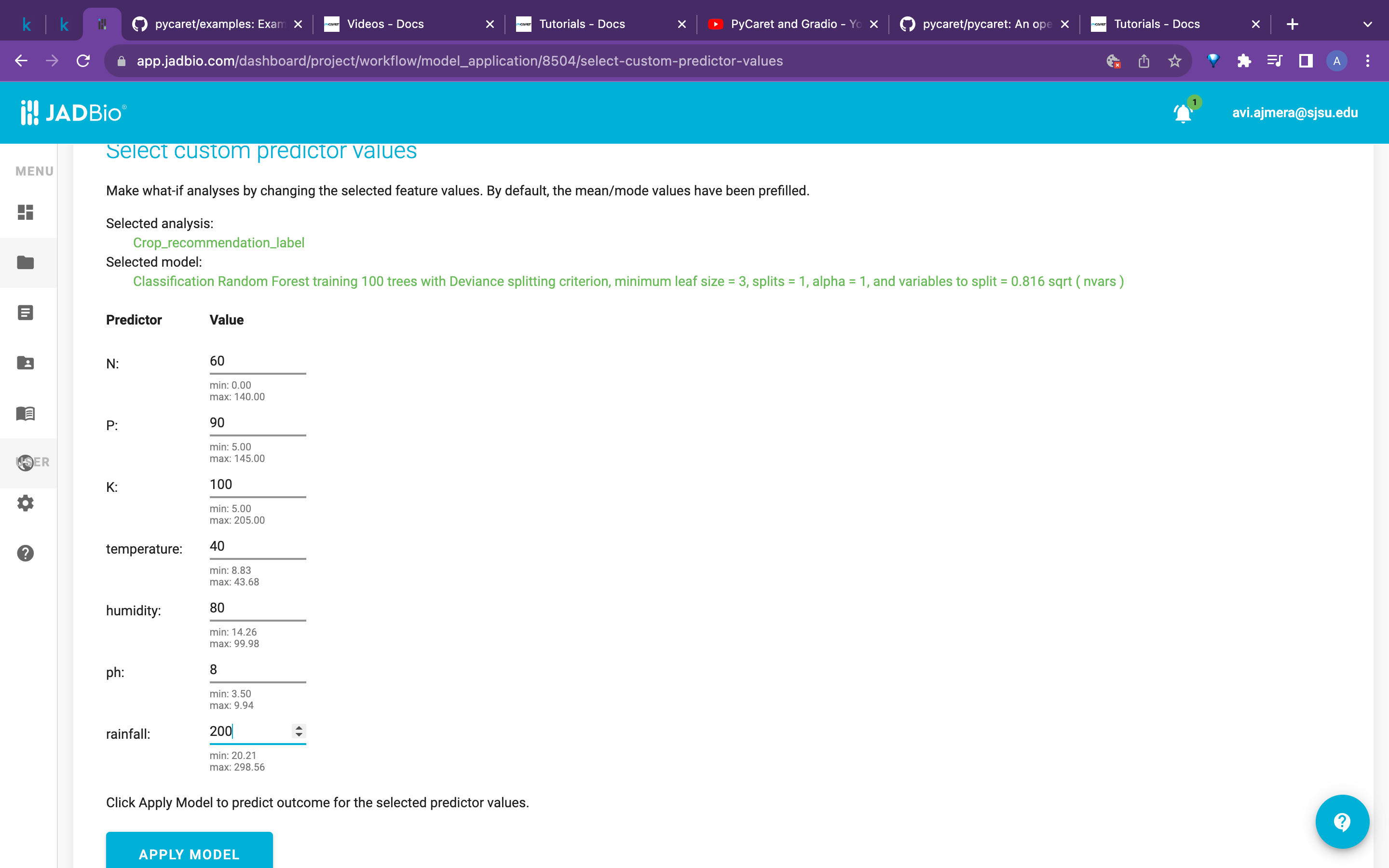Open the settings gear icon in sidebar
1389x868 pixels.
(25, 503)
